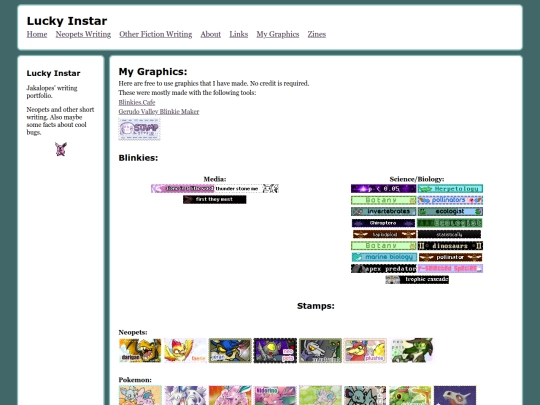This screenshot has width=540, height=405.
Task: Go to Neopets Writing page
Action: pos(83,34)
